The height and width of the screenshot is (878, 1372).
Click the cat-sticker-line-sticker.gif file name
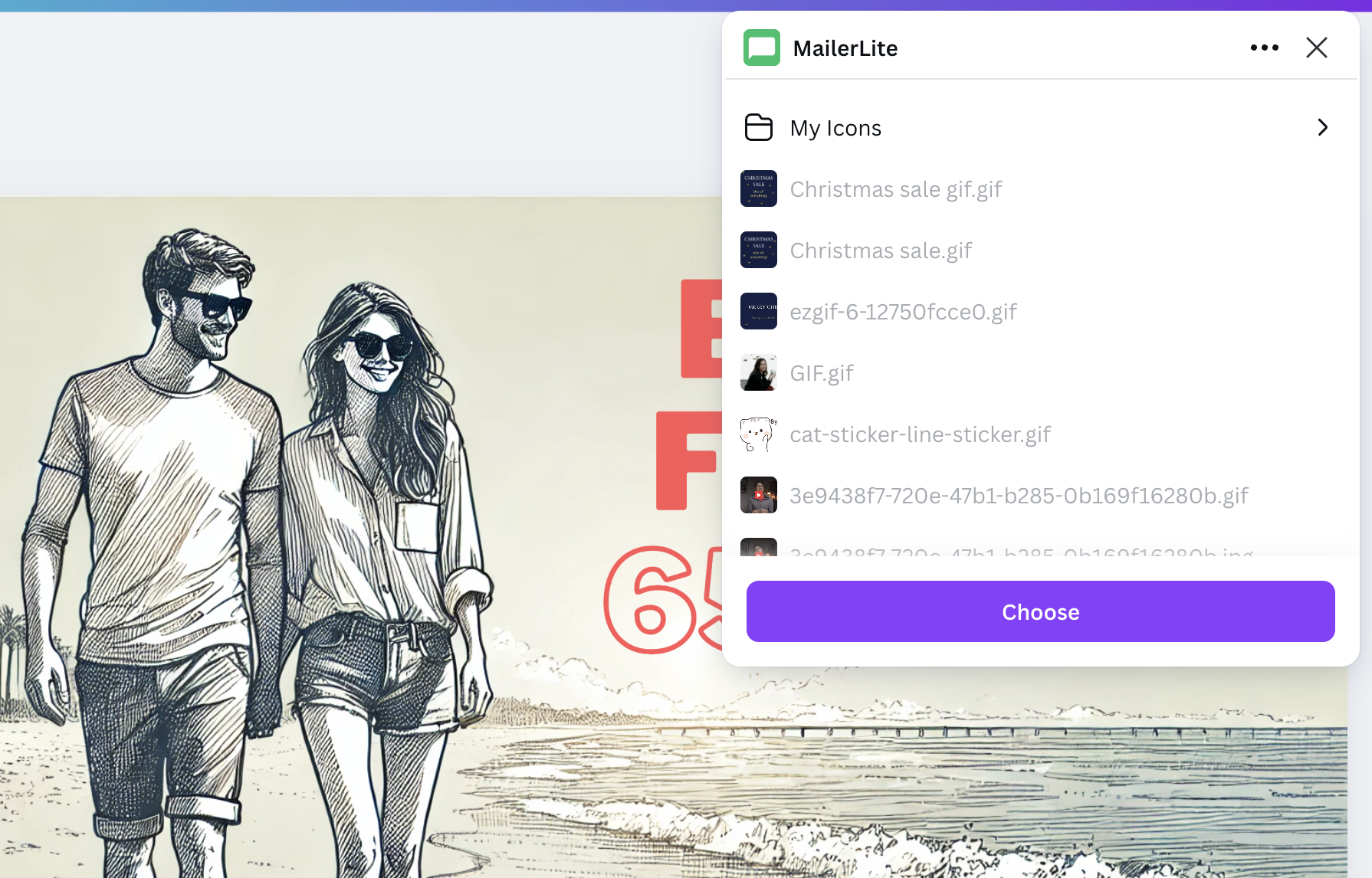[920, 434]
